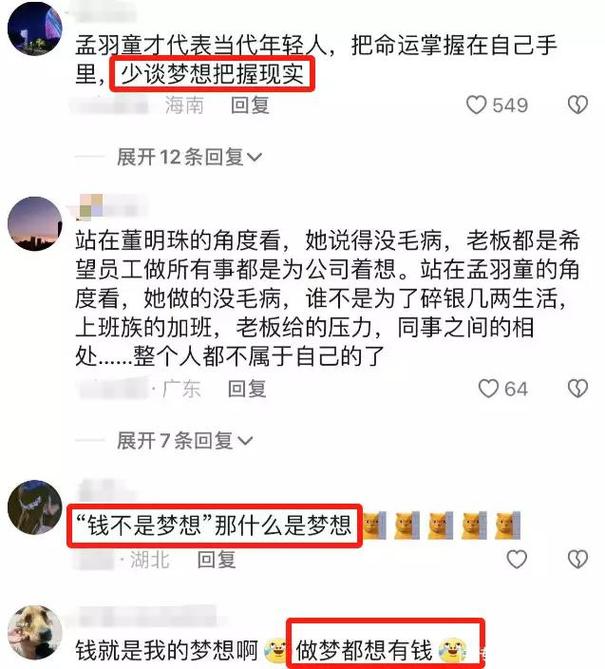
Task: Tap broken heart on the 广东 comment
Action: click(578, 389)
